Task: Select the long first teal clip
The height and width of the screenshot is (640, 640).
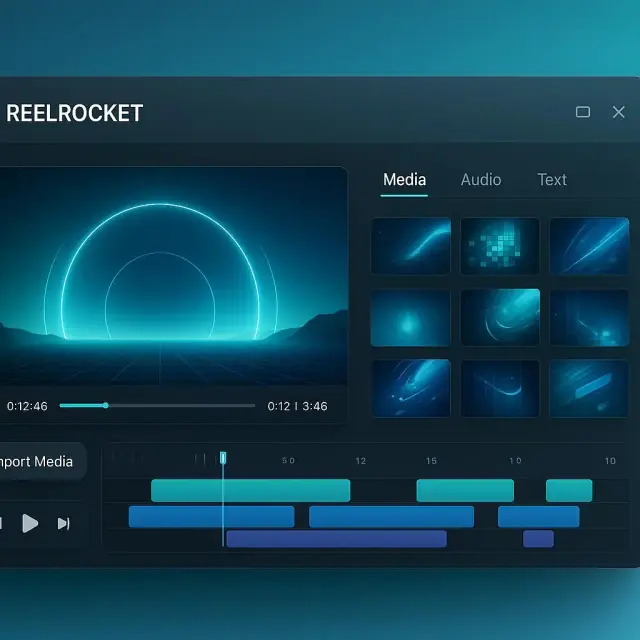Action: 251,490
